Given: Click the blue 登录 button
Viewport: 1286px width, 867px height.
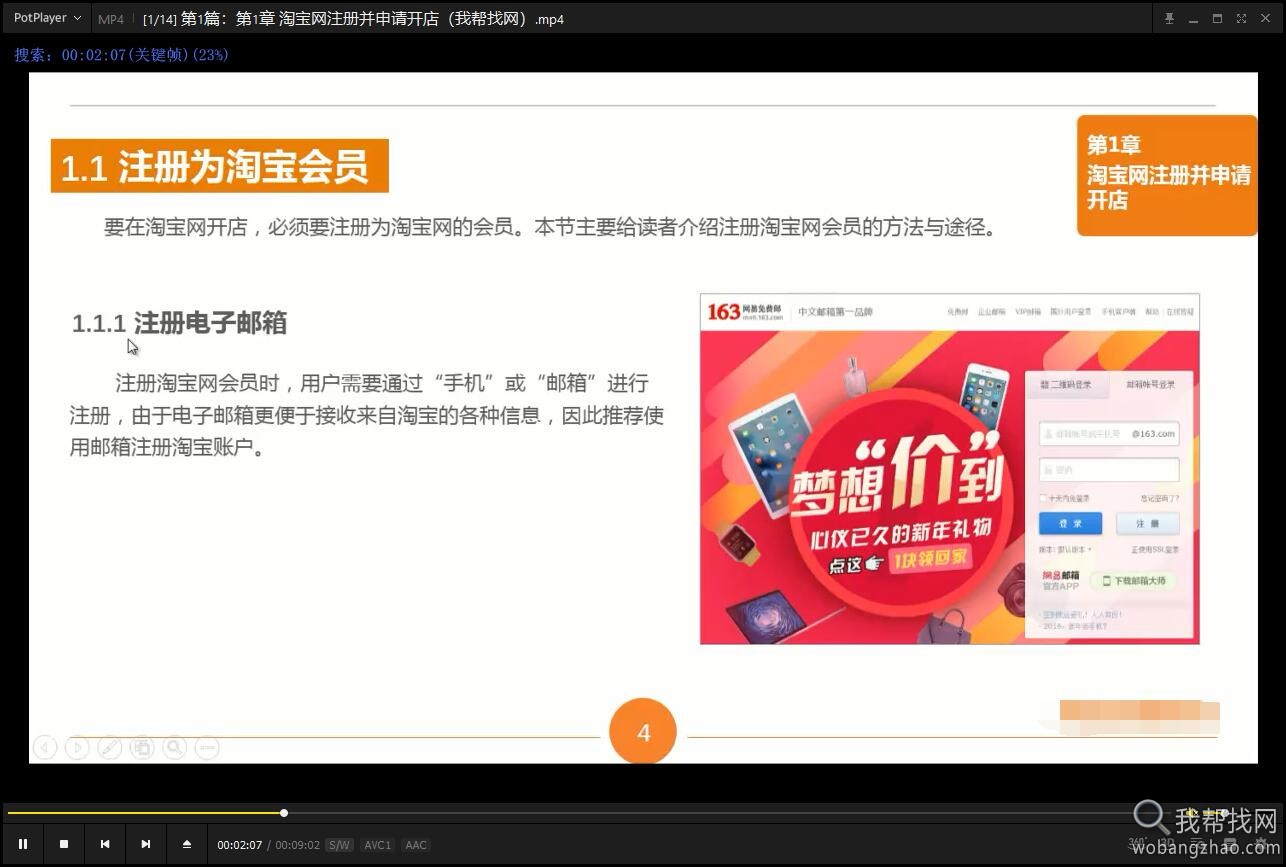Looking at the screenshot, I should (1070, 524).
